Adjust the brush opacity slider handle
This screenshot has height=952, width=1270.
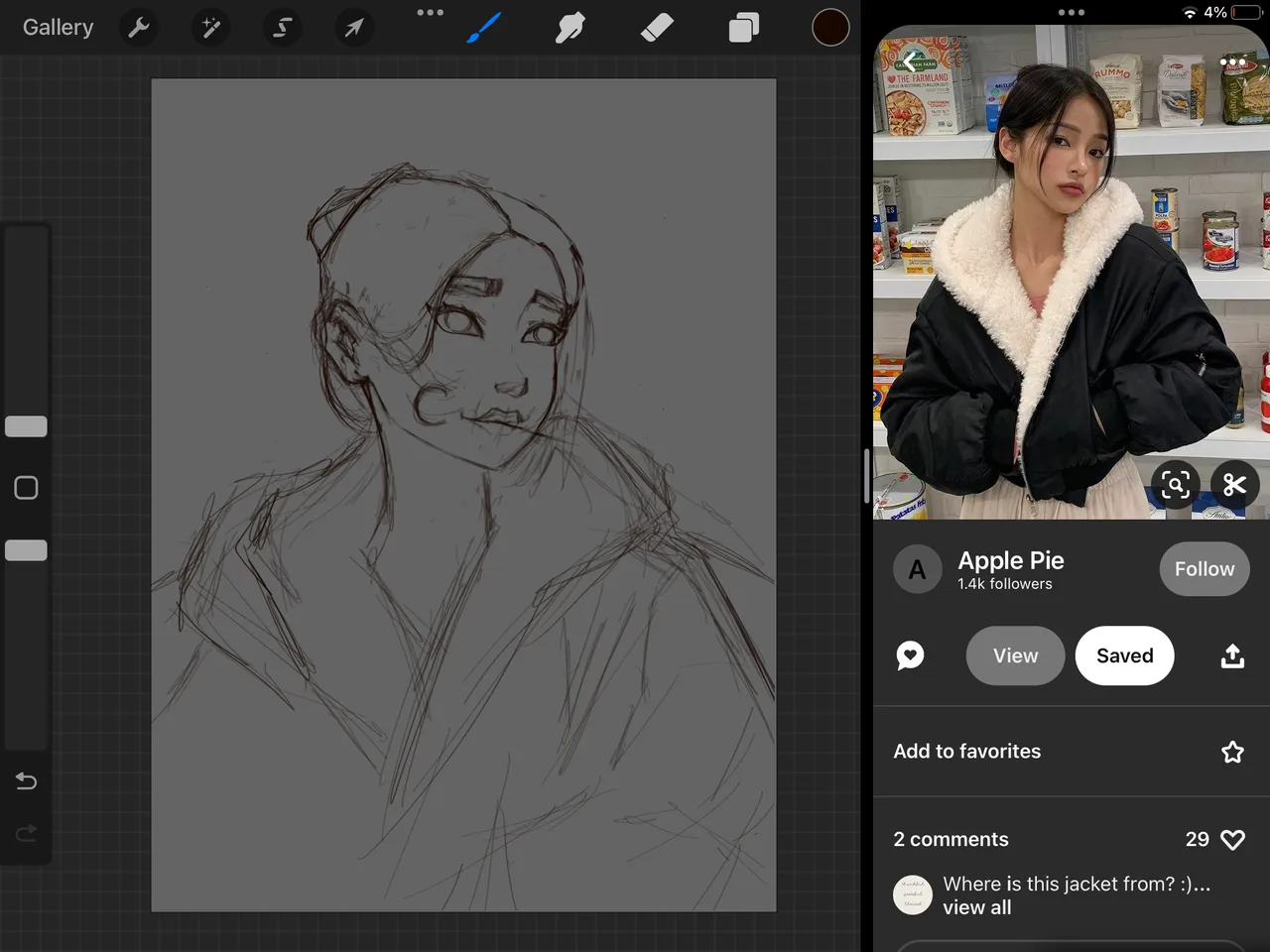26,550
